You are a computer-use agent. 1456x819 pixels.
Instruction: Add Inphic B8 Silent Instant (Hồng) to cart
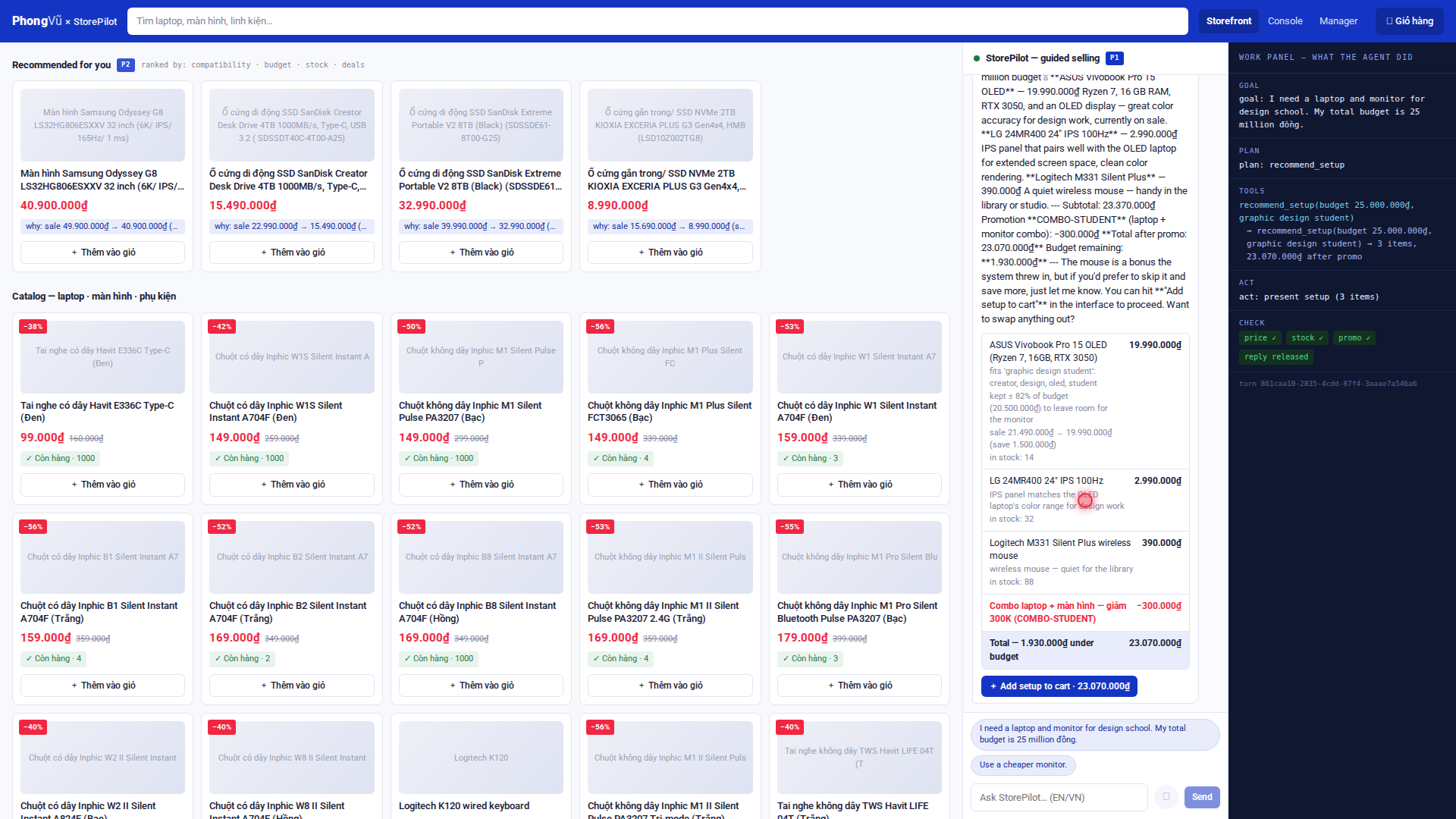481,686
